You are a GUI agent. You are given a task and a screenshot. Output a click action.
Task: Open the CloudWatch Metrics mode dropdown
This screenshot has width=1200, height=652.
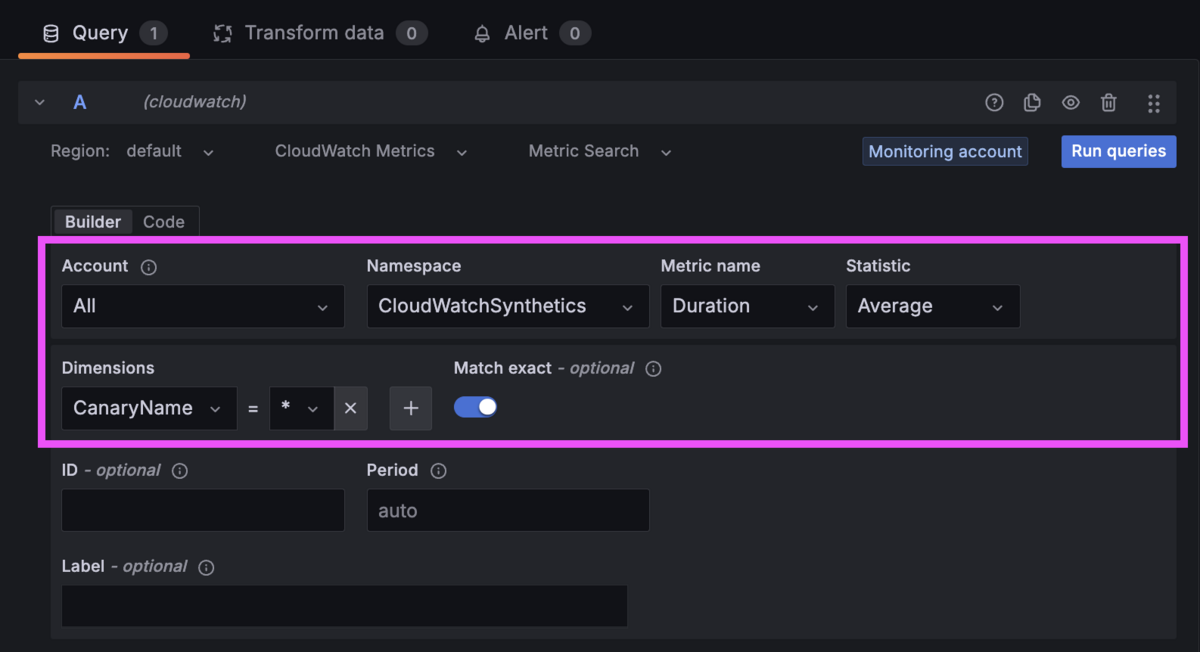[x=371, y=151]
